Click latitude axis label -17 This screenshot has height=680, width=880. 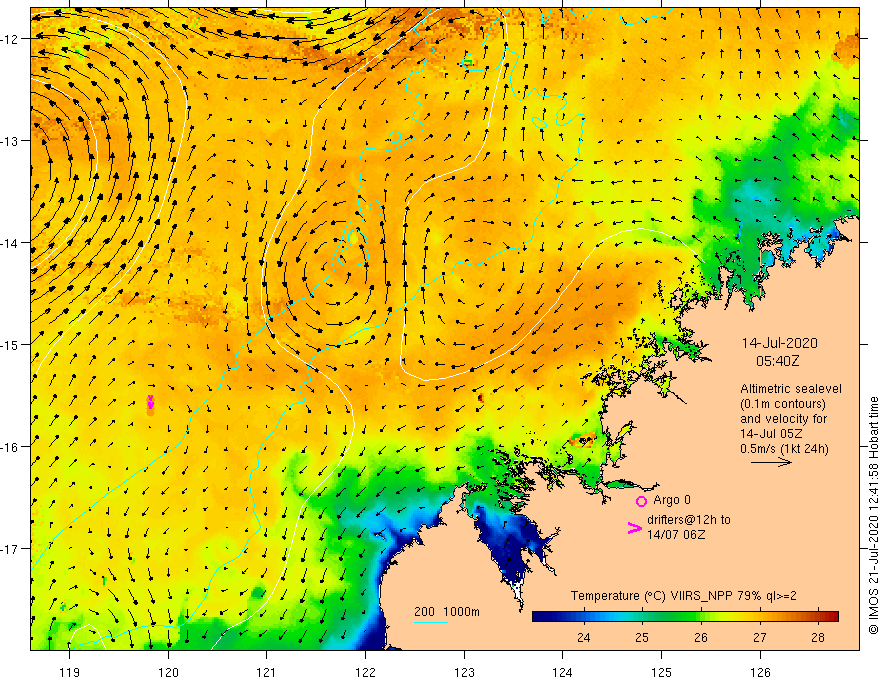[x=11, y=549]
